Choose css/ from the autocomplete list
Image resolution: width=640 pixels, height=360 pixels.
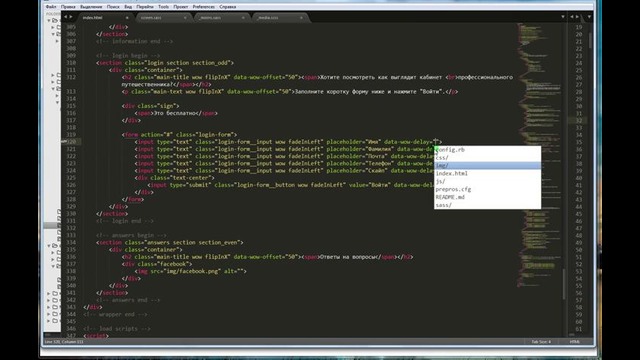coord(487,158)
